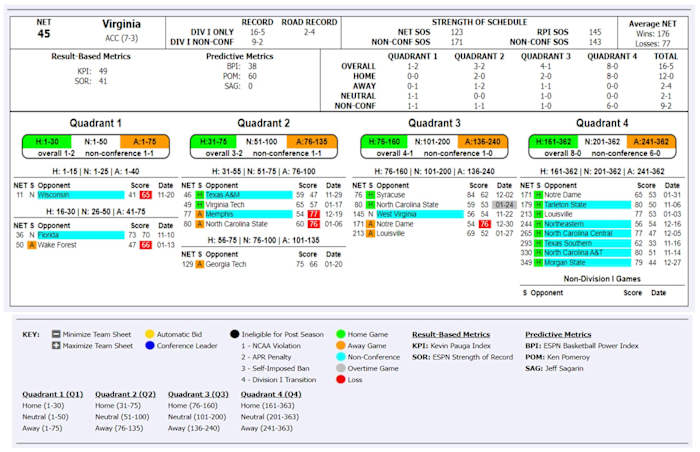
Task: Select the green H:1-30 pill in Quadrant 1
Action: pos(45,143)
